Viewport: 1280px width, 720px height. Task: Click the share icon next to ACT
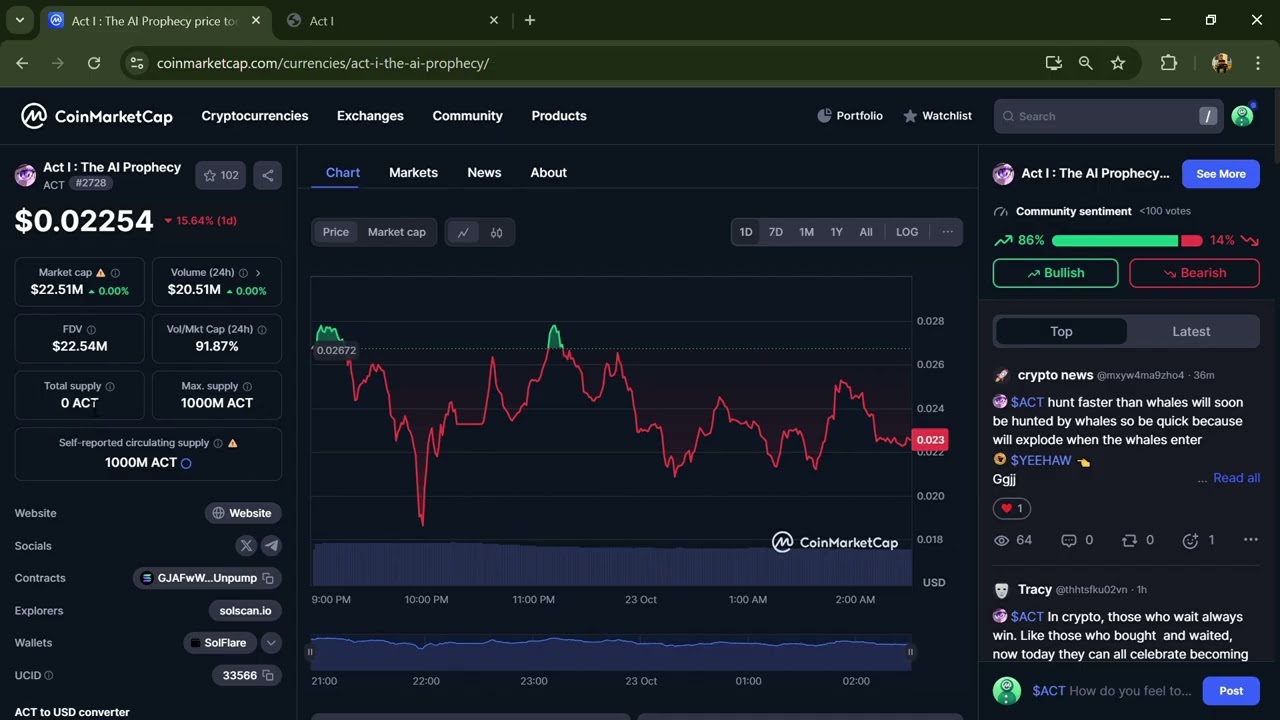(267, 175)
